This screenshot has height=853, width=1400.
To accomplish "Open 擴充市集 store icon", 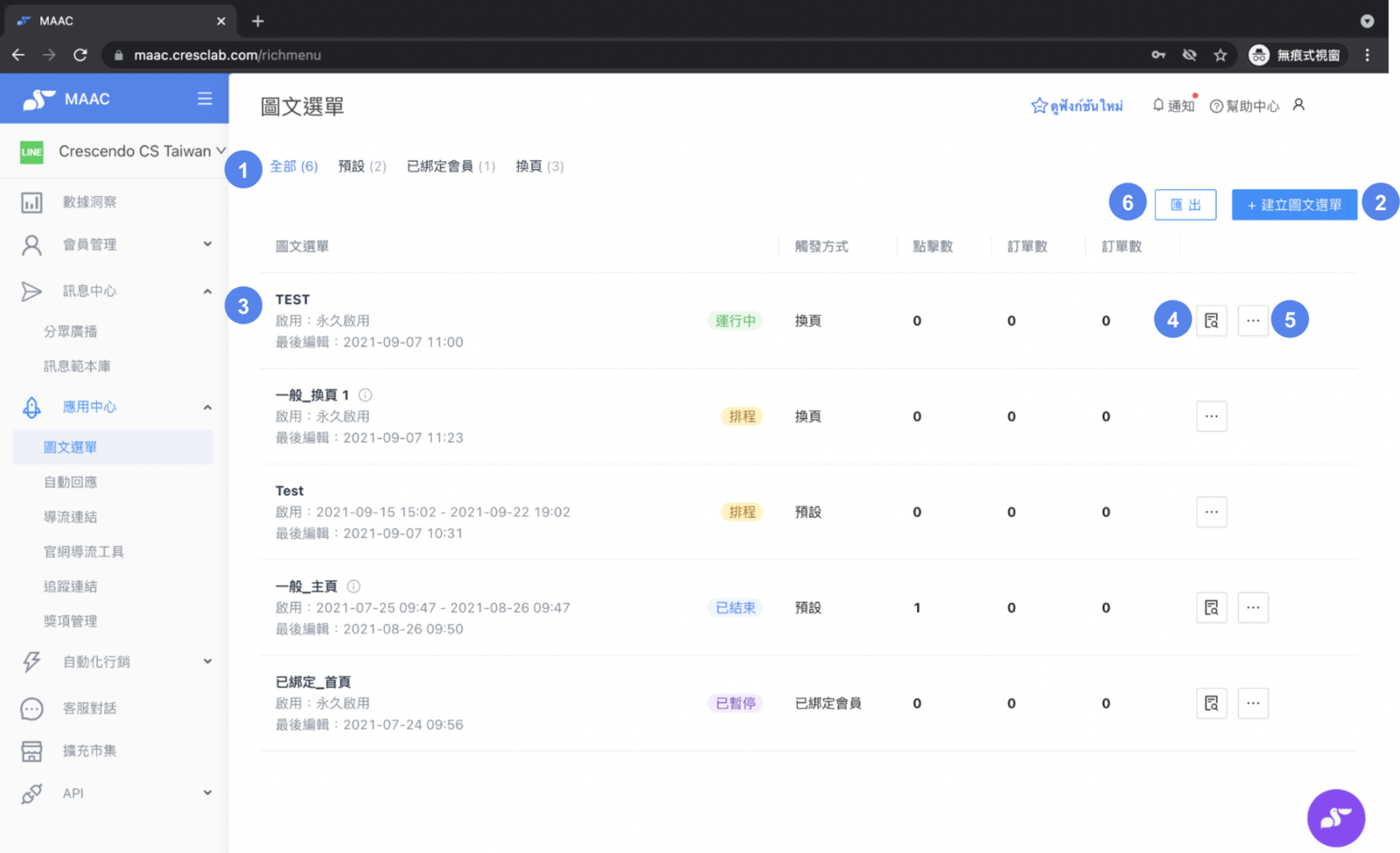I will point(31,751).
